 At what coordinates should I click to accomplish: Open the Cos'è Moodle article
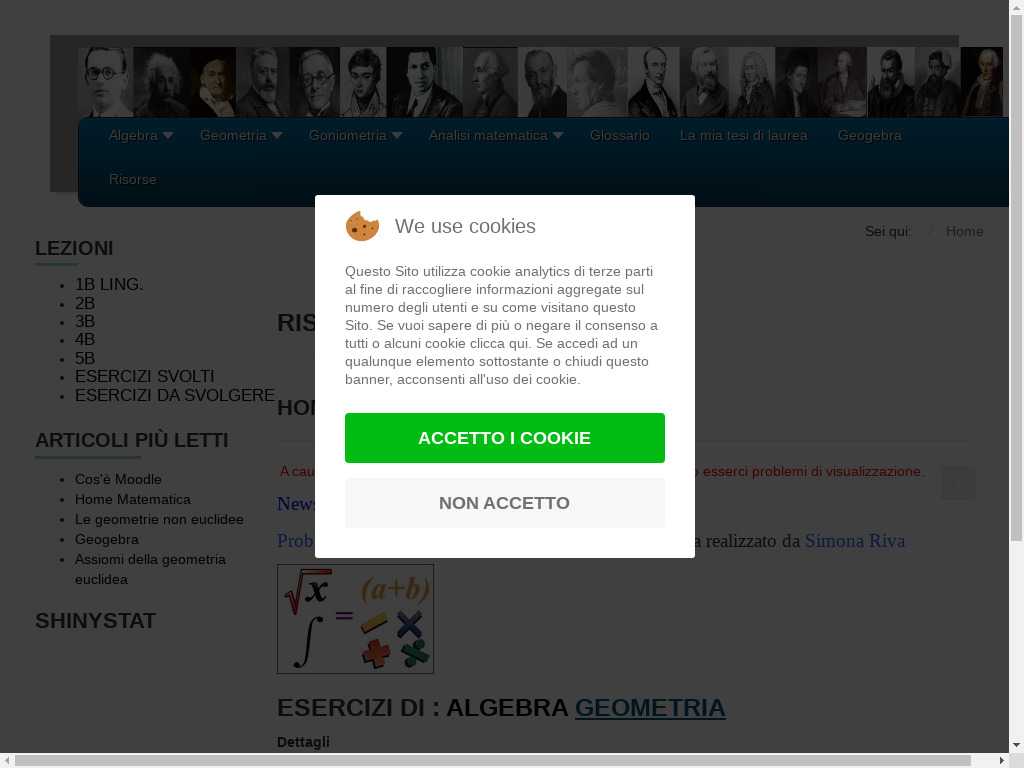click(118, 479)
